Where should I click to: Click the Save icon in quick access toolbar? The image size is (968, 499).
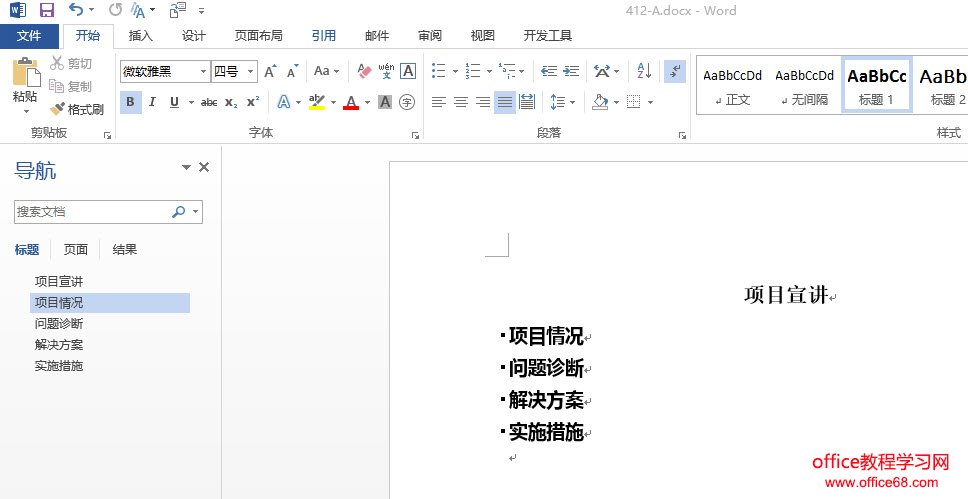point(46,11)
